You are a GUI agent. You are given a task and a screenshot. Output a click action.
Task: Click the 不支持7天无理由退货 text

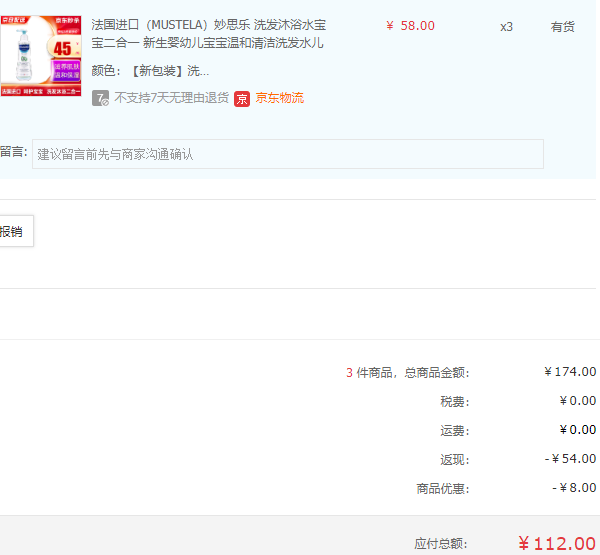171,98
